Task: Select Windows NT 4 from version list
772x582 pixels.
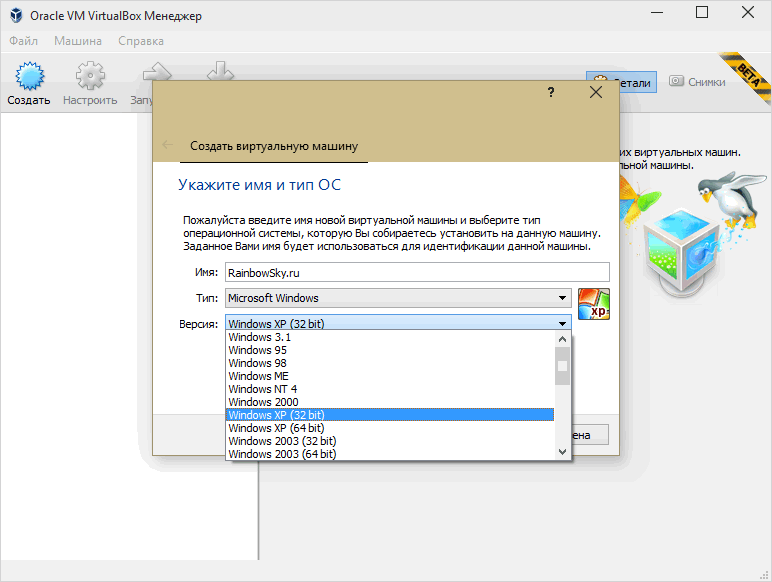Action: (x=390, y=389)
